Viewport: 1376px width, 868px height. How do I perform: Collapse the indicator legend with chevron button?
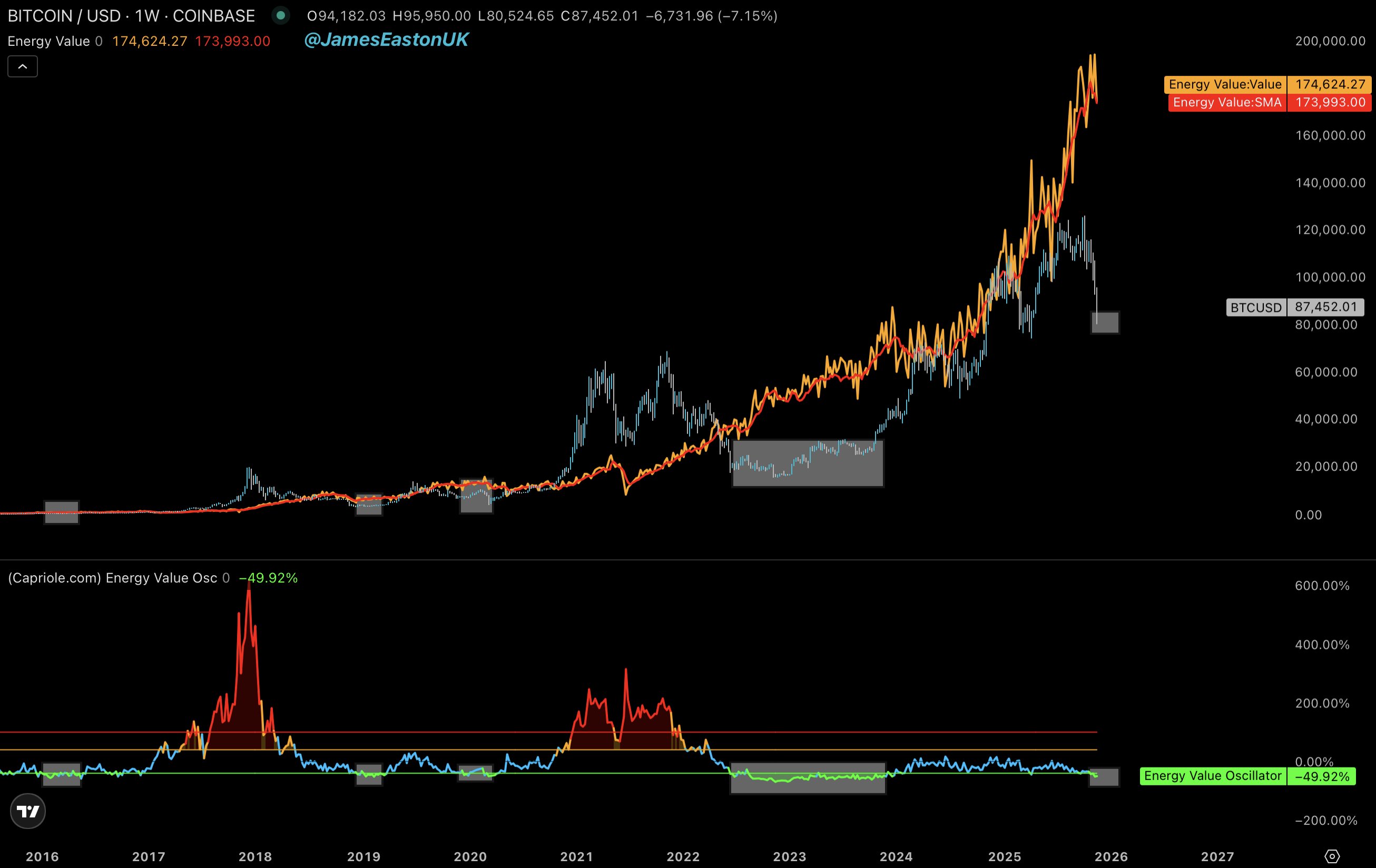point(22,67)
